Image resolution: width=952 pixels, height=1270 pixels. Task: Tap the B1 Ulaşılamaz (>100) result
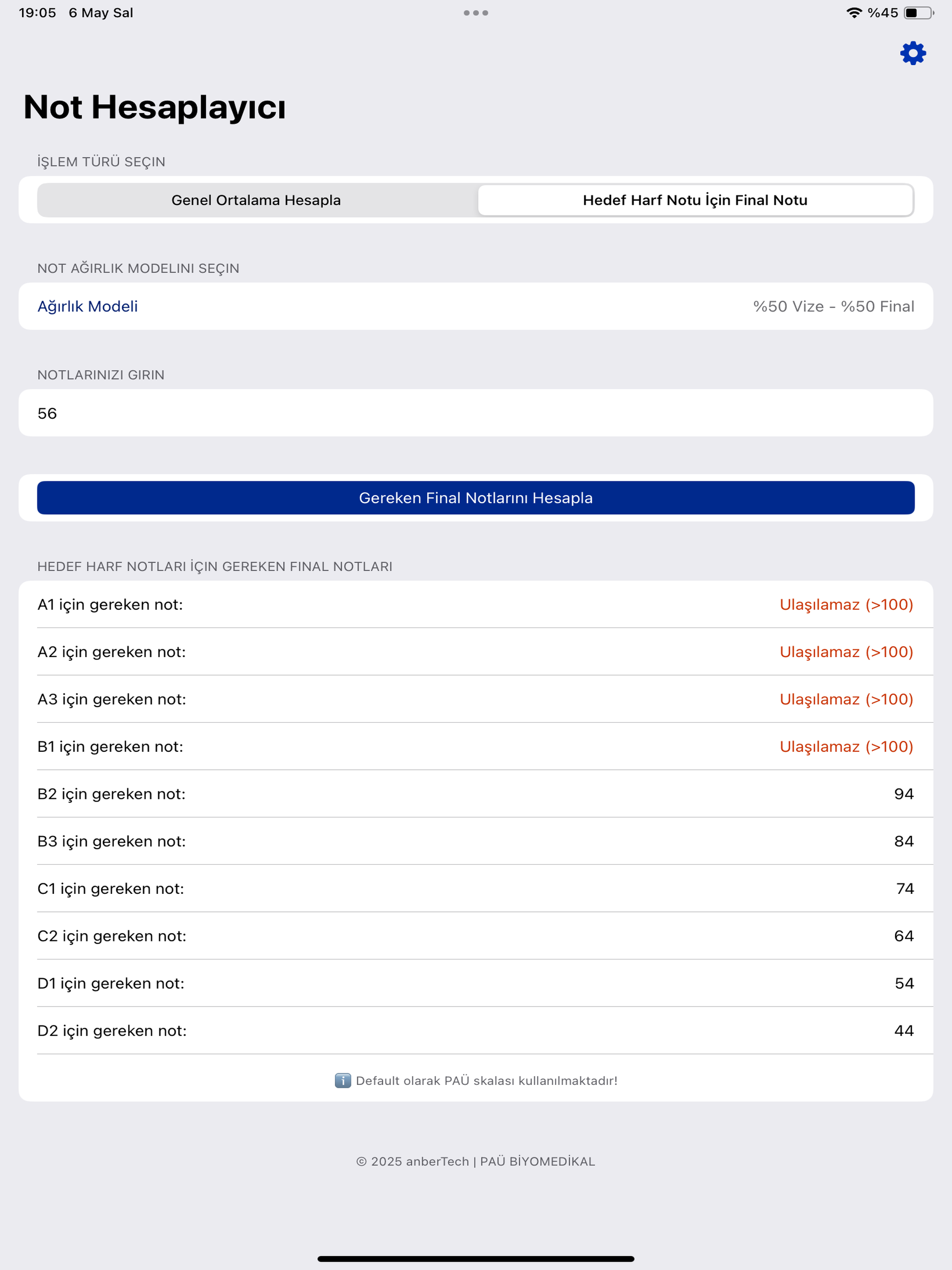(x=846, y=746)
